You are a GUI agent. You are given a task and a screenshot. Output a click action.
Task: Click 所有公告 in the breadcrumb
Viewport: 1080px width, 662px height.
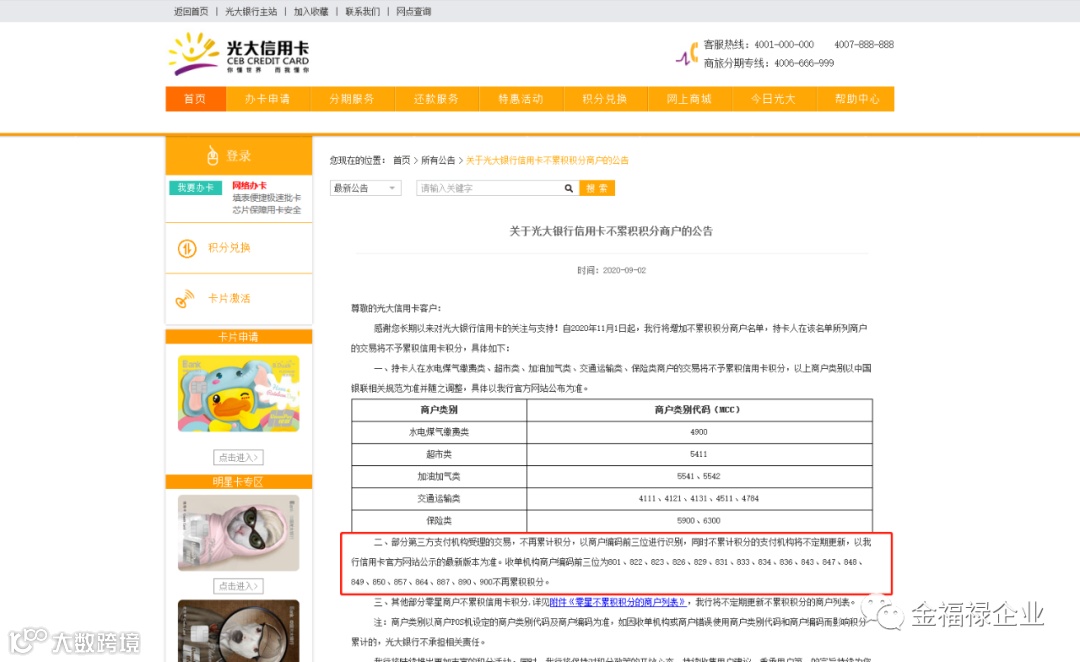(438, 161)
